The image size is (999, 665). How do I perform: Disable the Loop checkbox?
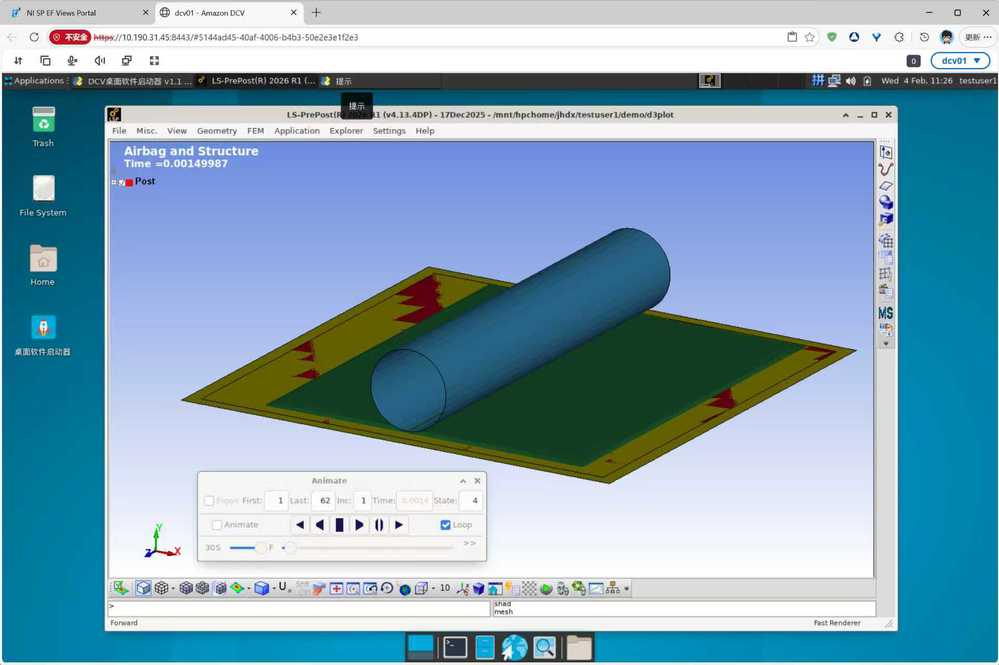pos(446,525)
